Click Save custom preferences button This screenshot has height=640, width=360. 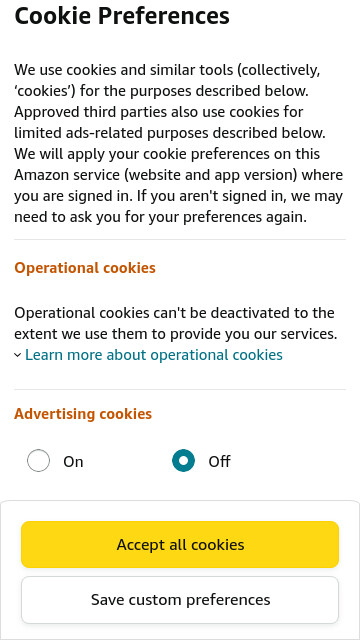point(180,600)
